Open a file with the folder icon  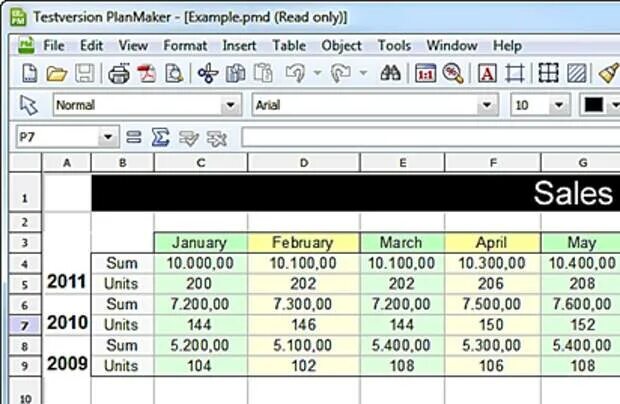click(x=57, y=74)
